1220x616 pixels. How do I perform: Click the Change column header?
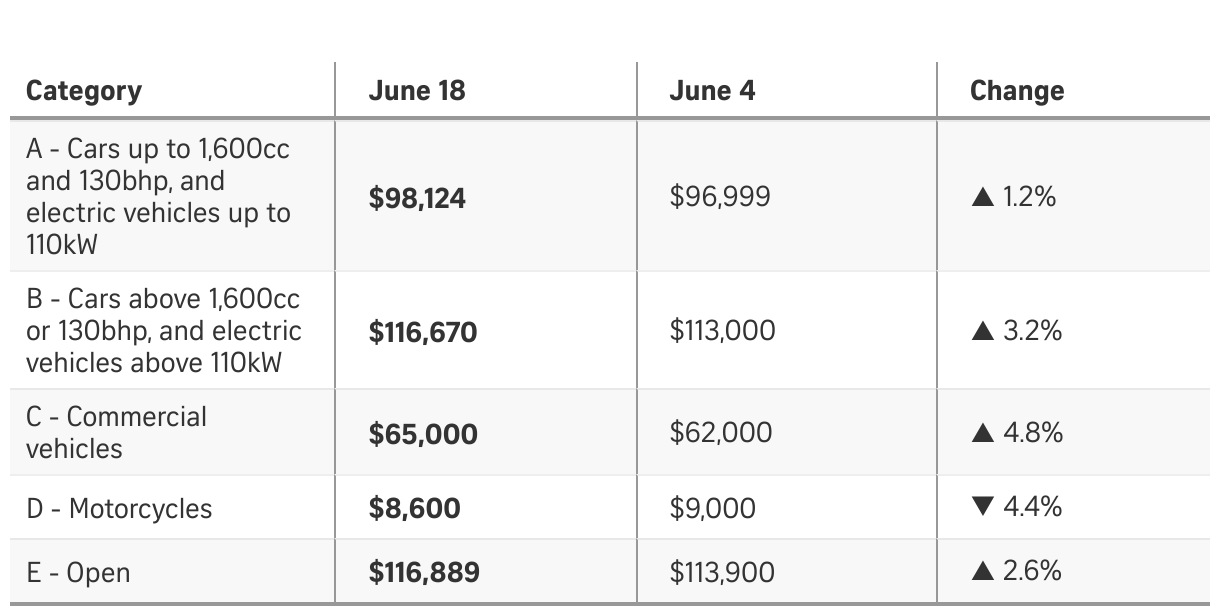coord(1017,91)
